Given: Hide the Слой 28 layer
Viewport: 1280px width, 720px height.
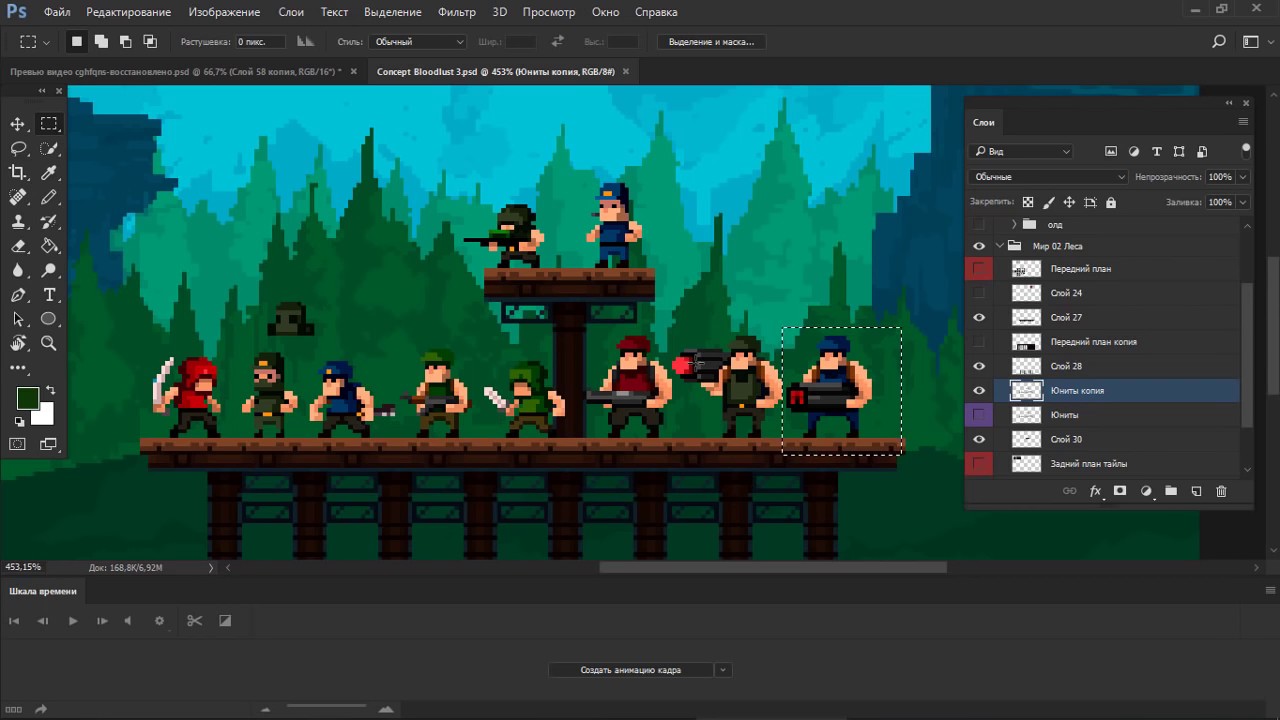Looking at the screenshot, I should coord(979,366).
